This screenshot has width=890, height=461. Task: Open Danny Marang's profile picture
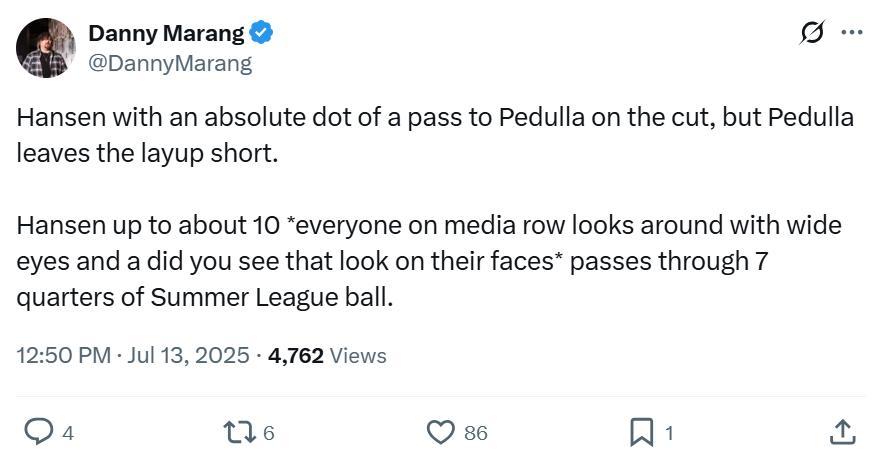[45, 48]
